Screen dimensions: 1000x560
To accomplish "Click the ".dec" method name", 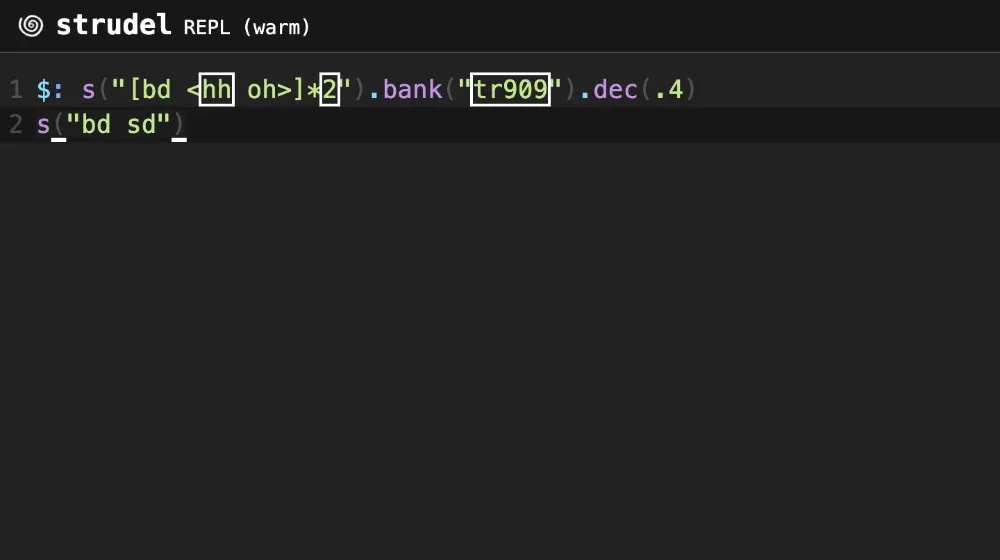I will pyautogui.click(x=608, y=89).
